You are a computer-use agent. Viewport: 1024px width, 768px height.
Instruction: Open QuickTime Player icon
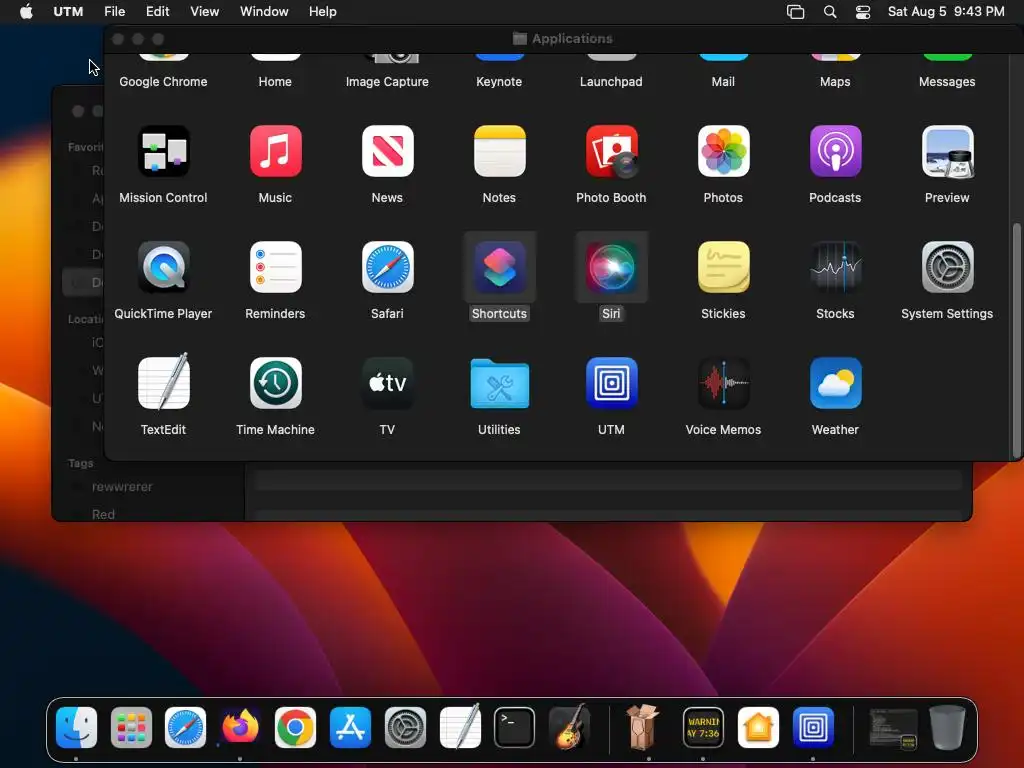click(x=163, y=267)
